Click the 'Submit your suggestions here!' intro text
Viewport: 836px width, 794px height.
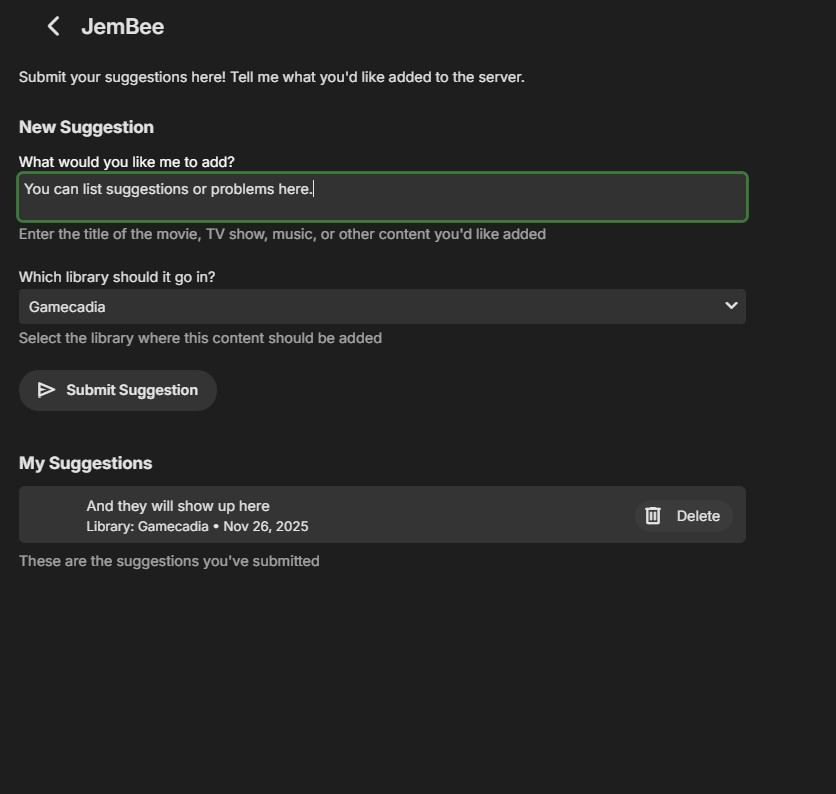click(271, 77)
